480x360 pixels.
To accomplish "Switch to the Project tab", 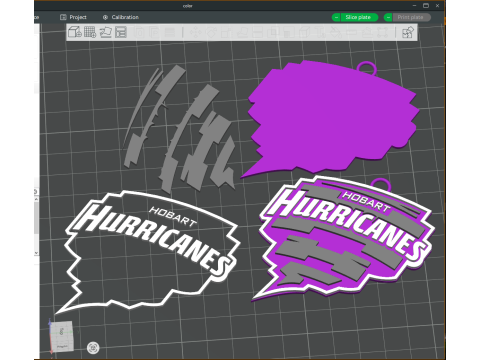I will pyautogui.click(x=73, y=17).
